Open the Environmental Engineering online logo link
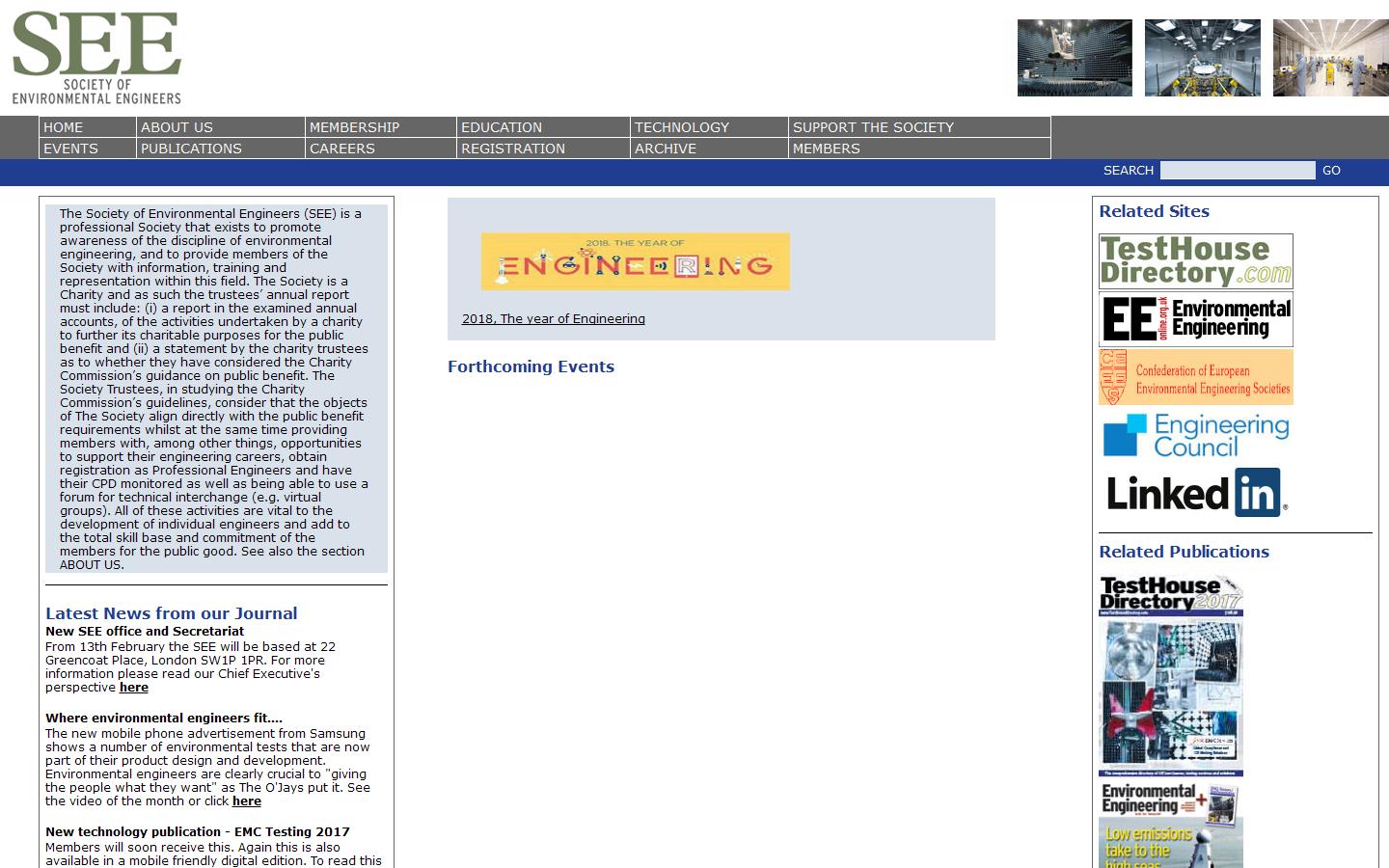1389x868 pixels. [x=1195, y=319]
